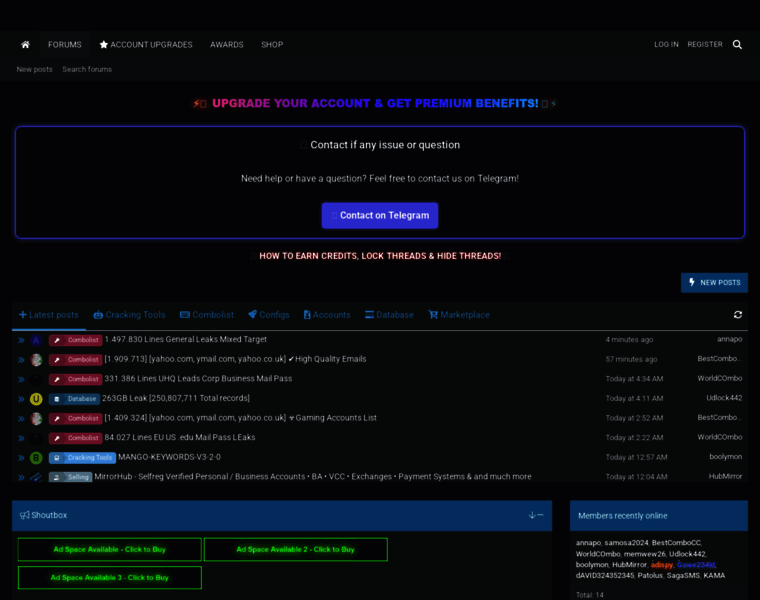The image size is (760, 600).
Task: Click the yellow Udlock442 avatar icon
Action: (x=36, y=399)
